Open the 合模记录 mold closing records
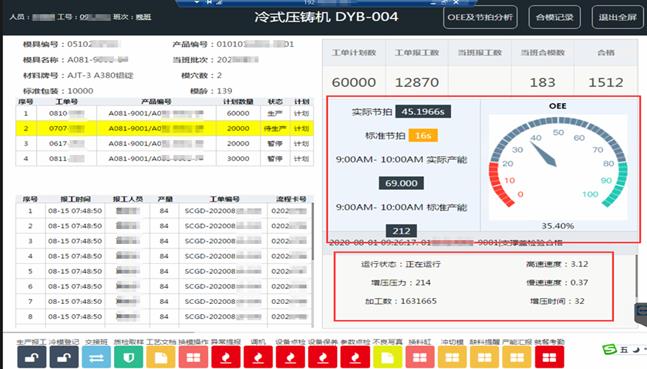This screenshot has height=369, width=647. click(555, 17)
